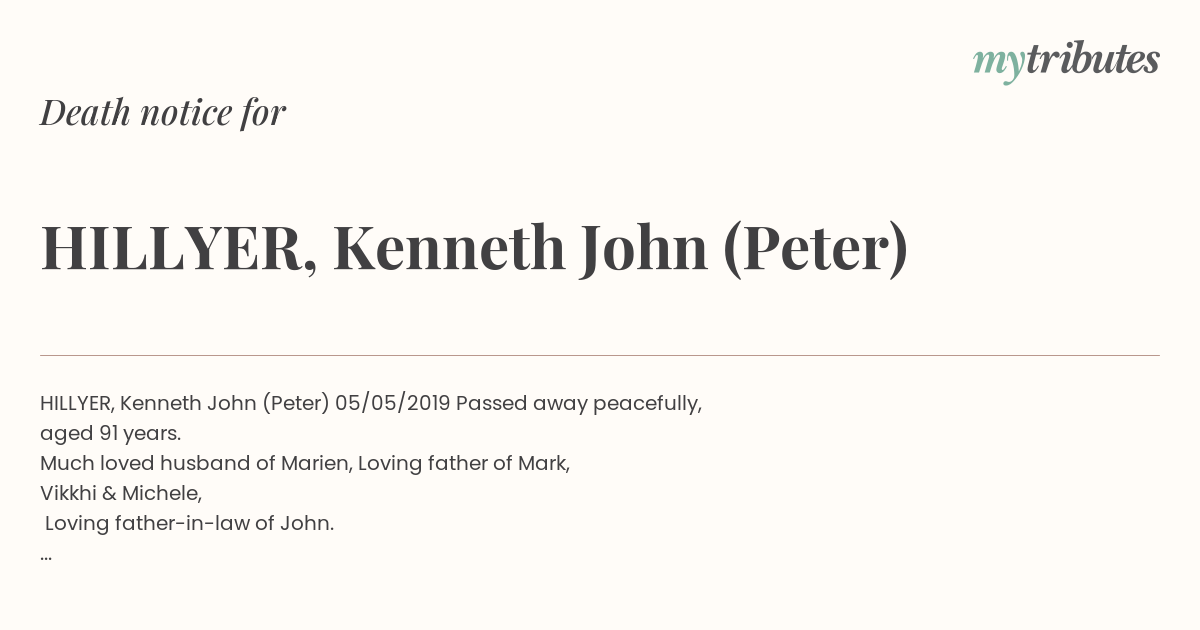The width and height of the screenshot is (1200, 630).
Task: Click the mytributes logo
Action: point(1066,62)
